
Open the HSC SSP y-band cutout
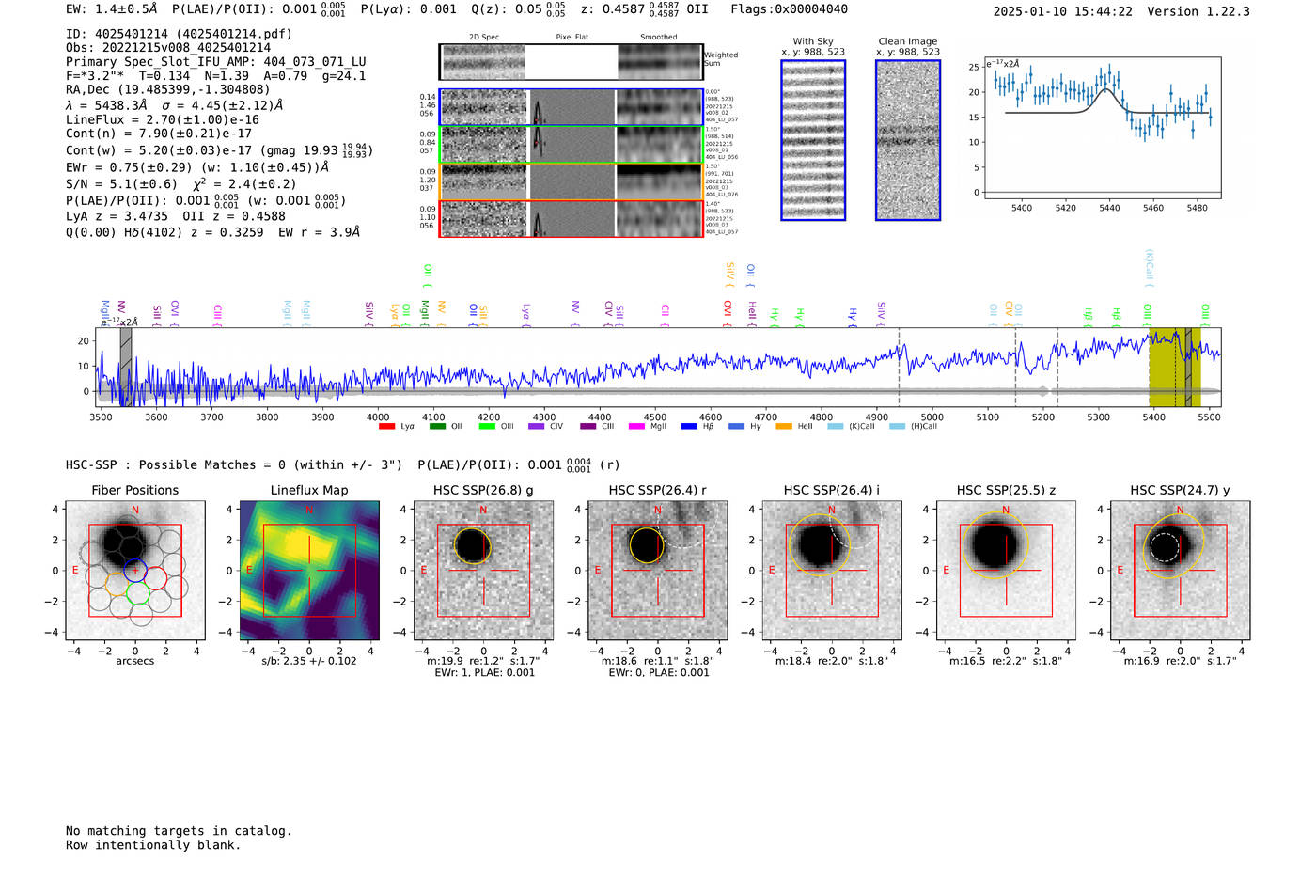(x=1180, y=571)
